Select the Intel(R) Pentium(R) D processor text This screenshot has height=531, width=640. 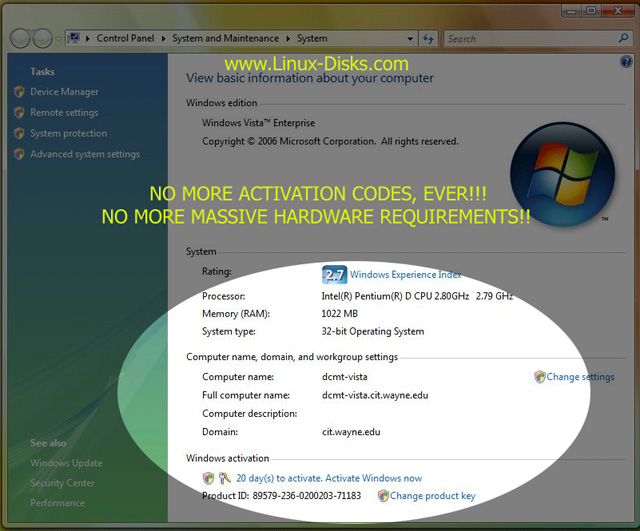417,296
